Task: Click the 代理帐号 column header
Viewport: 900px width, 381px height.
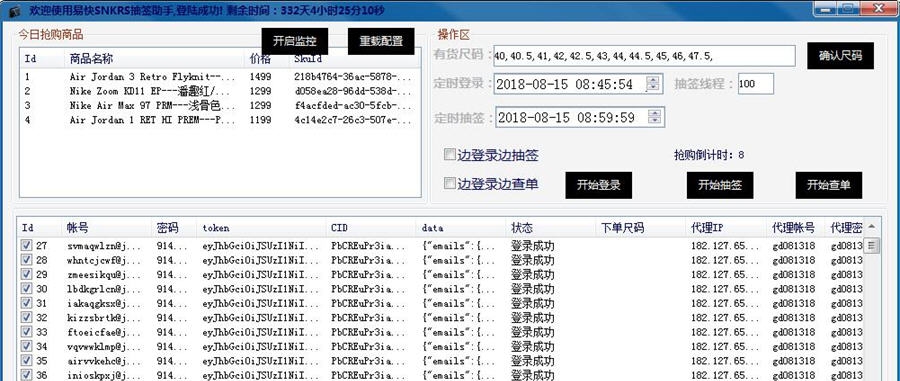Action: 796,228
